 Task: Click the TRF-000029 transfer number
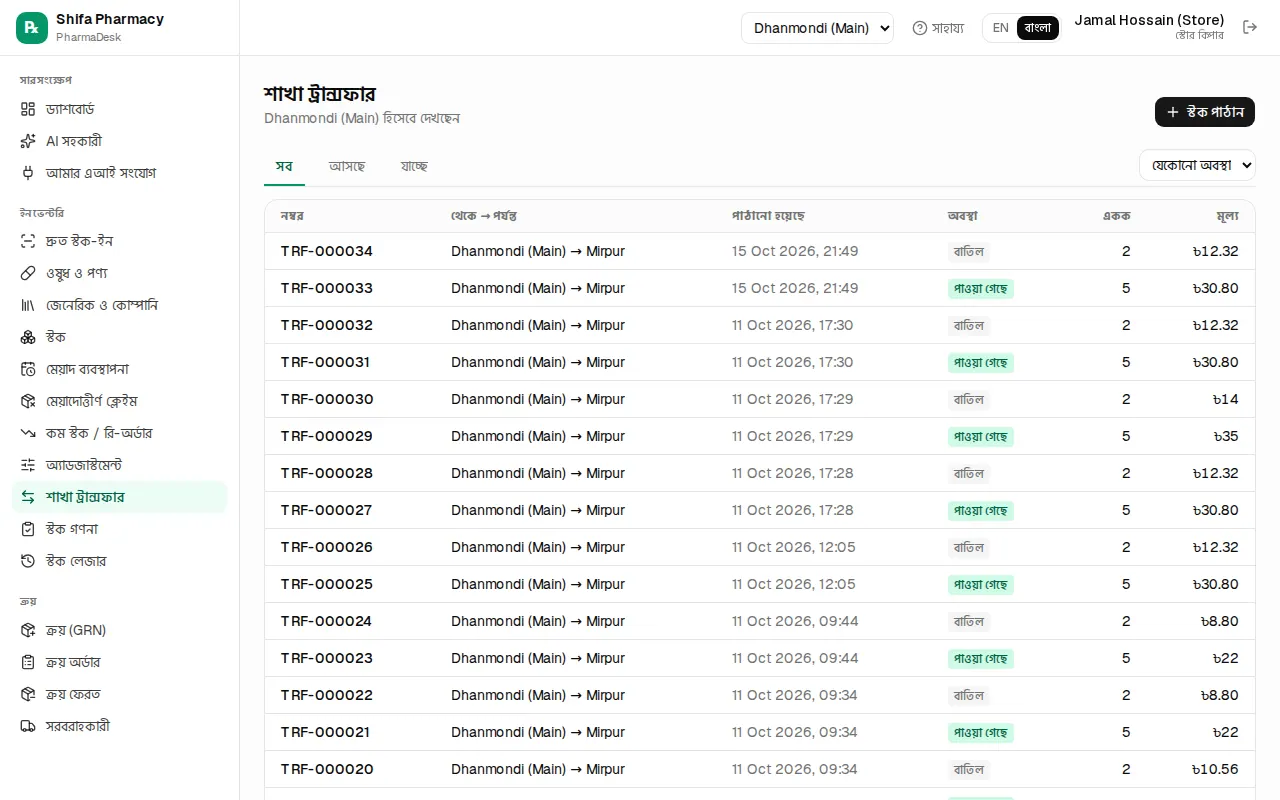click(327, 436)
